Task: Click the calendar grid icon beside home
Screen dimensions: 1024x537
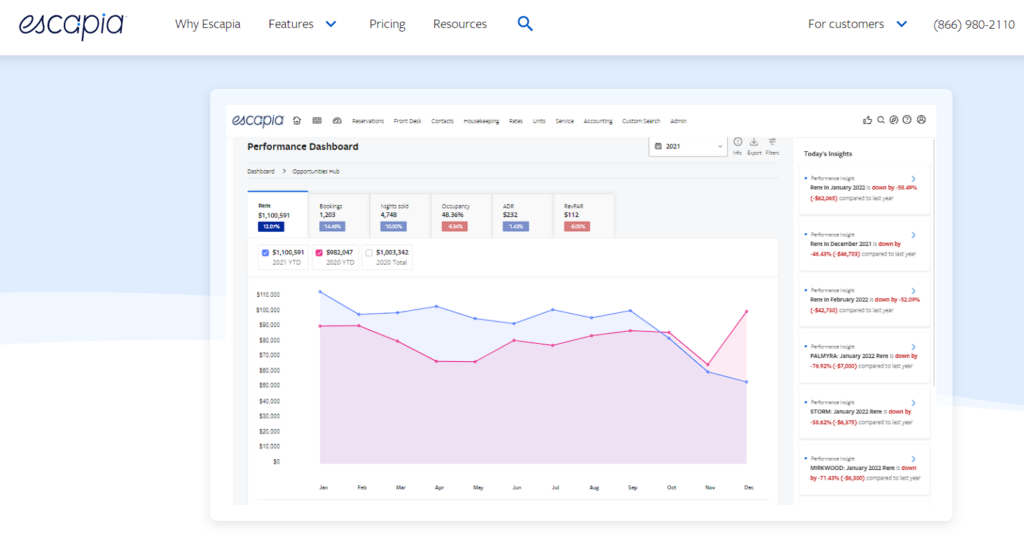Action: tap(317, 121)
